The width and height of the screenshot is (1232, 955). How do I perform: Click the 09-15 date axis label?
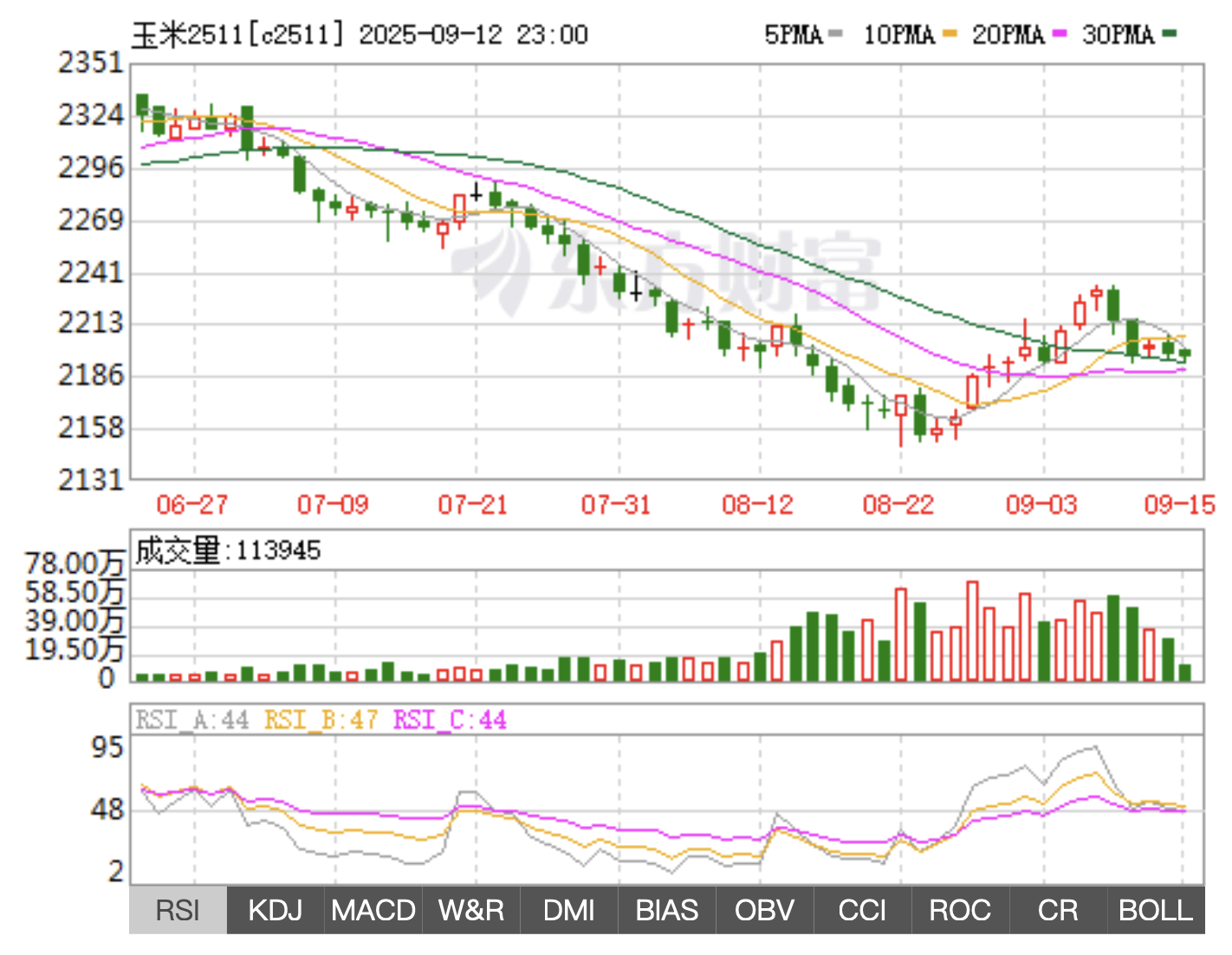(x=1180, y=504)
